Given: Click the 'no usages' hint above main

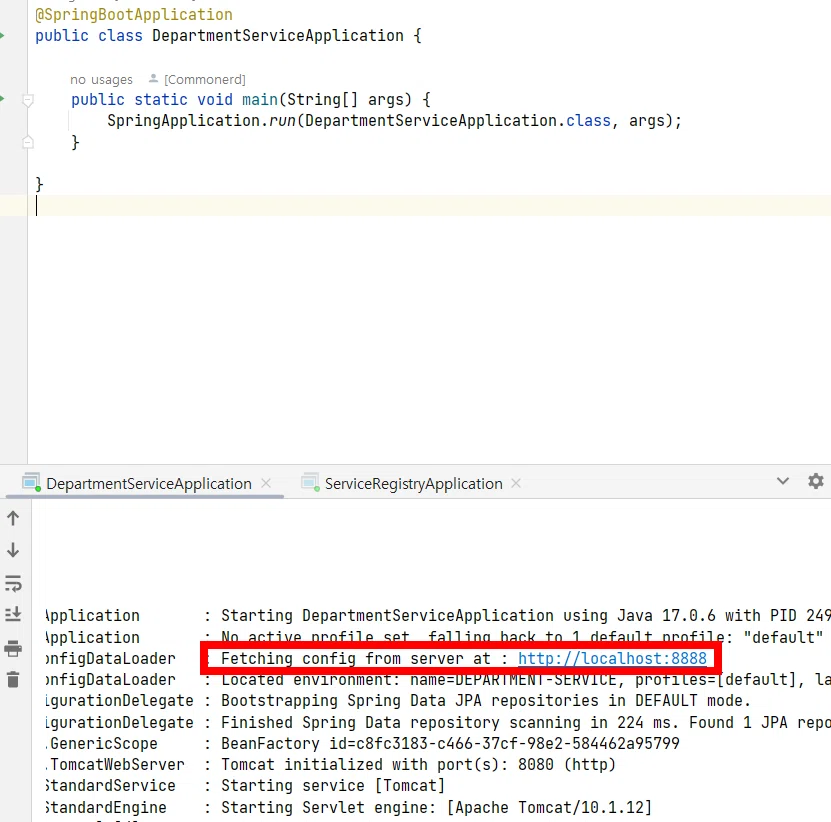Looking at the screenshot, I should click(101, 79).
